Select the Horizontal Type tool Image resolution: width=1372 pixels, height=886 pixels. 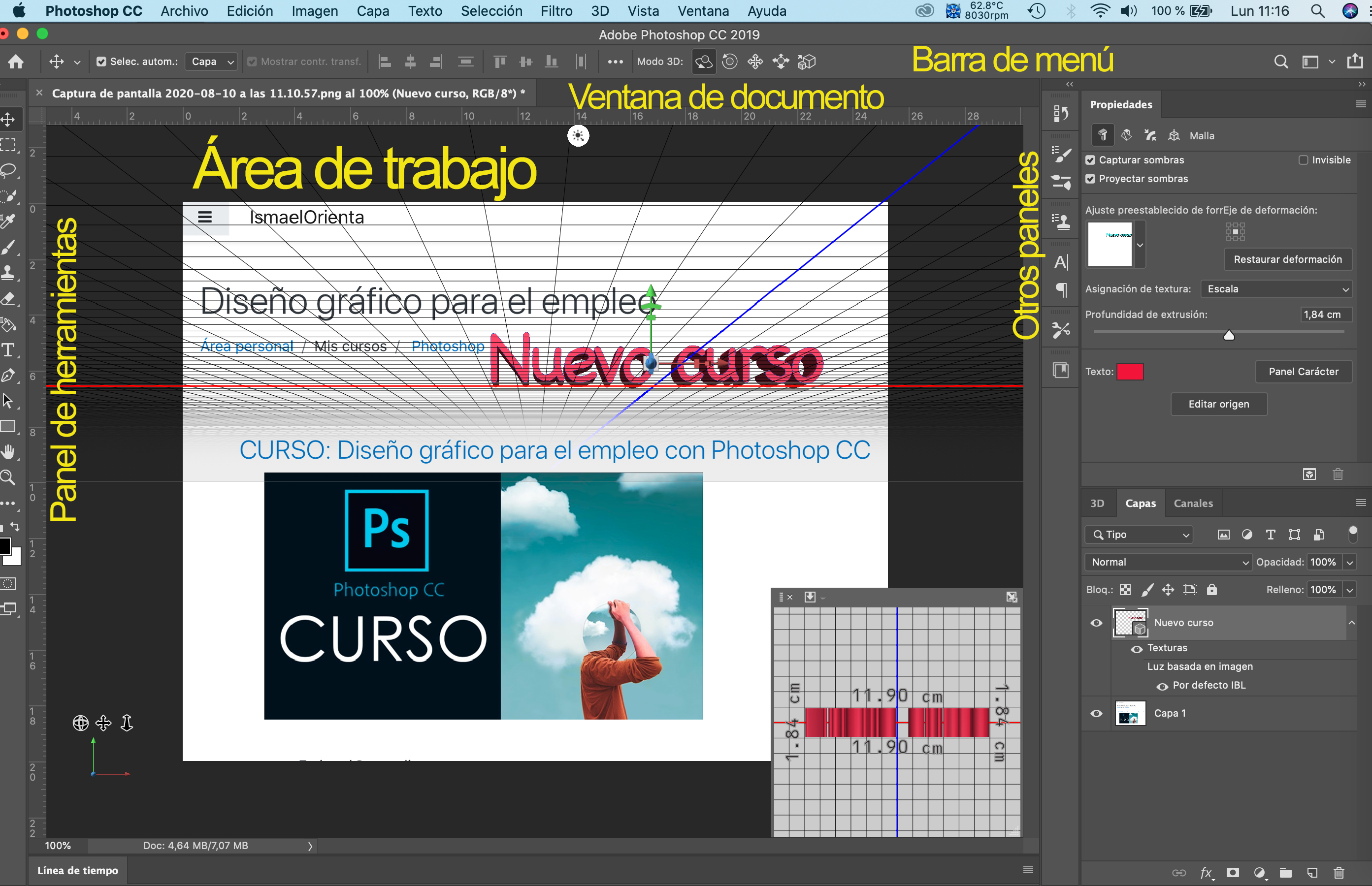[x=8, y=350]
